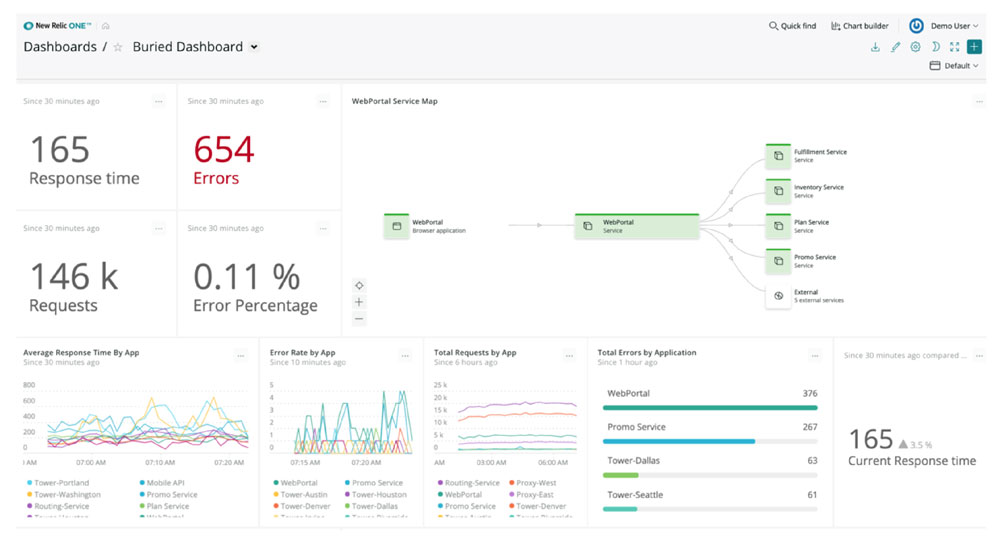This screenshot has width=1000, height=537.
Task: Open Total Errors by Application options menu
Action: coord(814,356)
